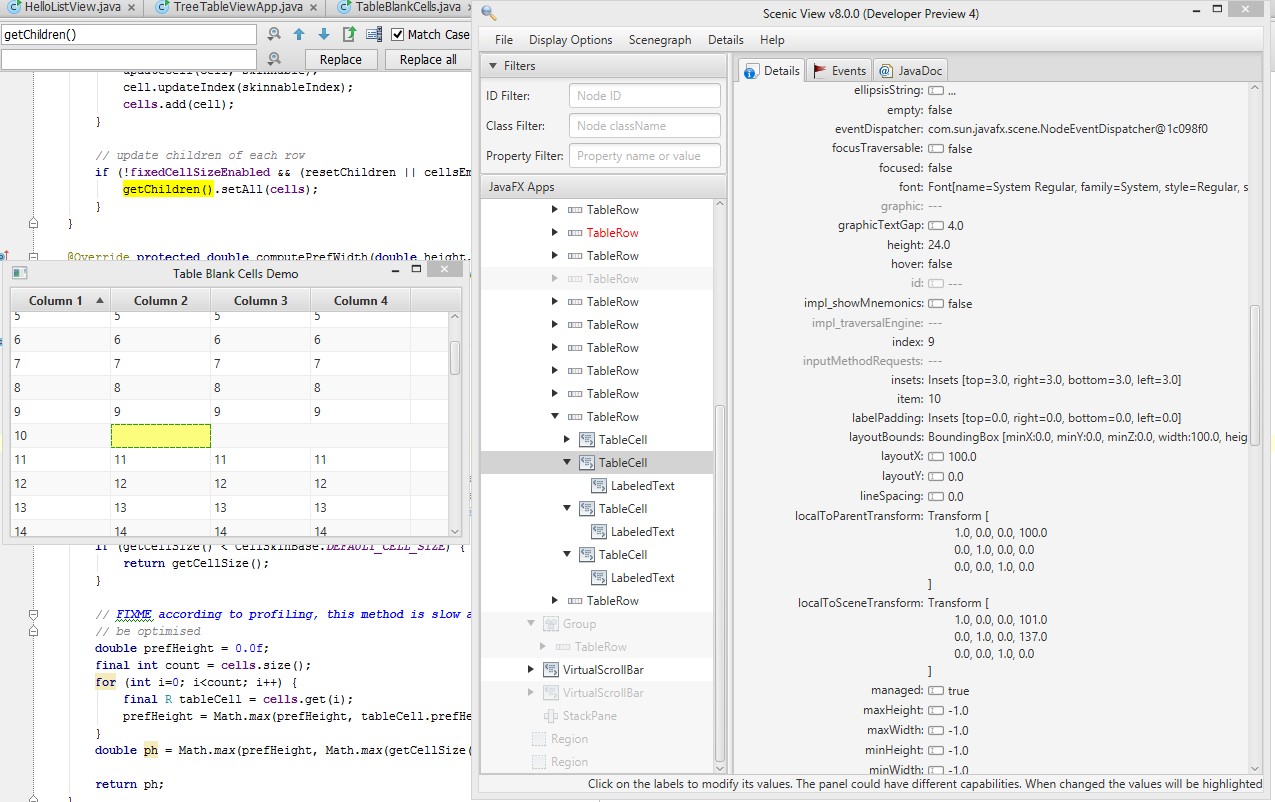Click the Replace button

pos(340,60)
